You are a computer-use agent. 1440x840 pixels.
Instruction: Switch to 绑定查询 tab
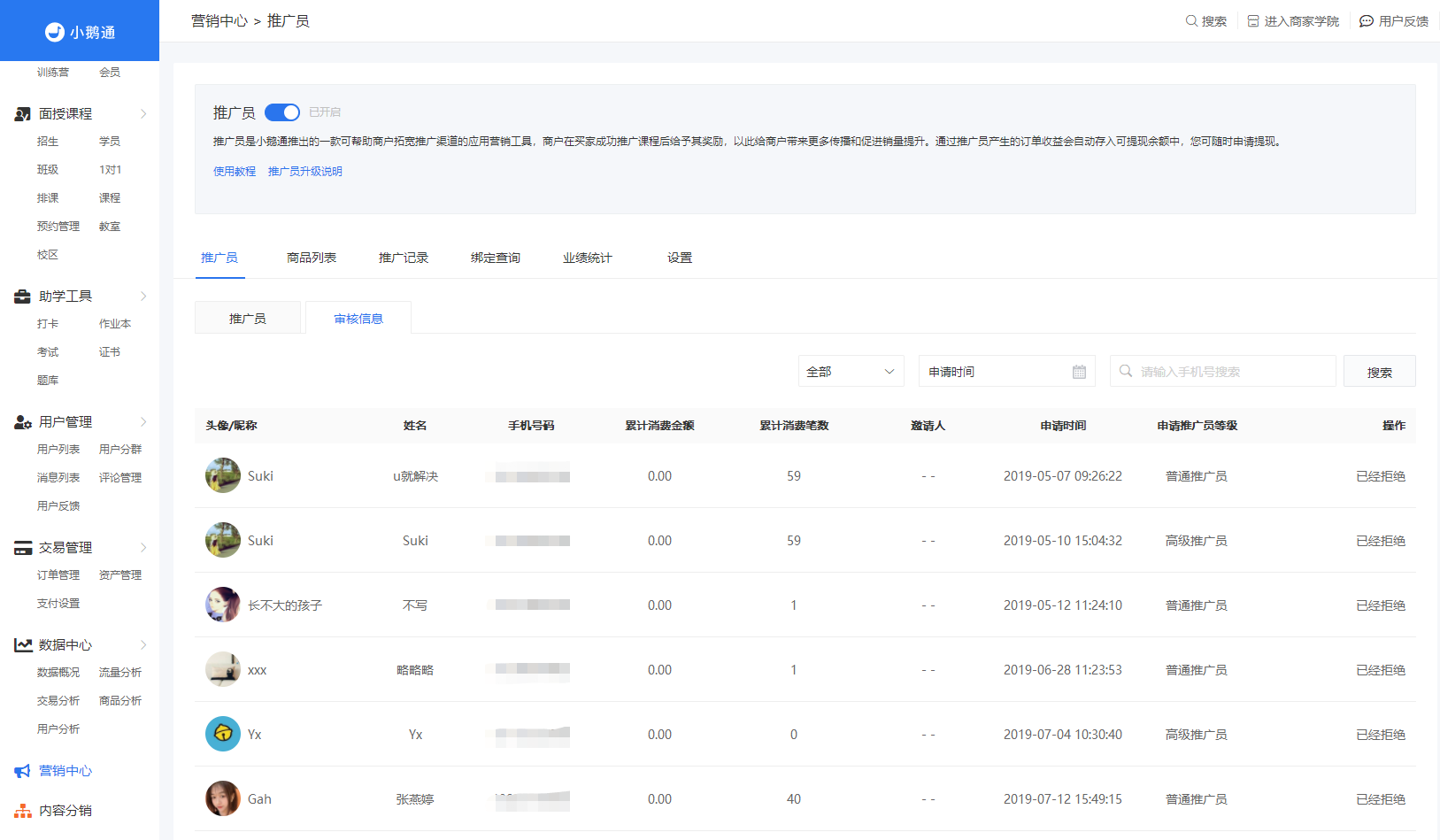click(496, 258)
